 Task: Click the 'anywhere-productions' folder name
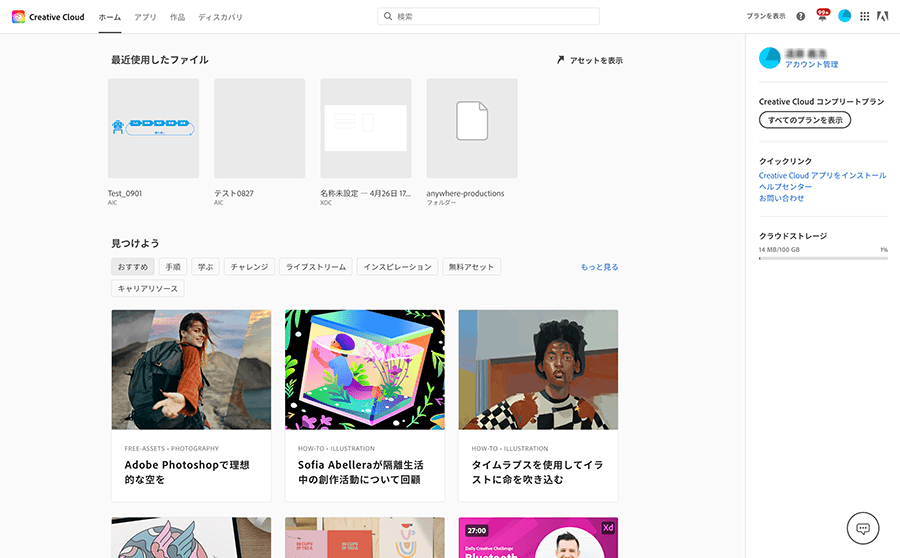pyautogui.click(x=465, y=193)
